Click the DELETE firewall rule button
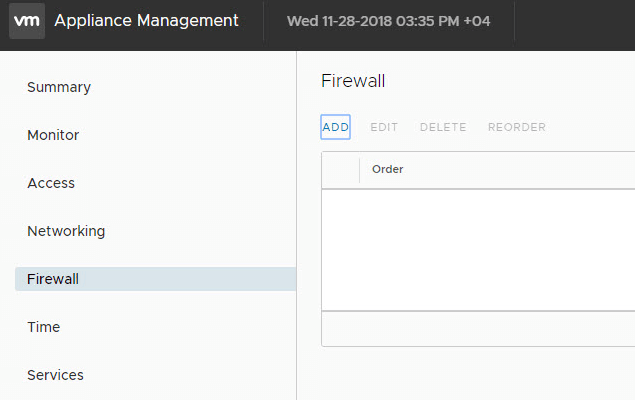635x400 pixels. 443,127
